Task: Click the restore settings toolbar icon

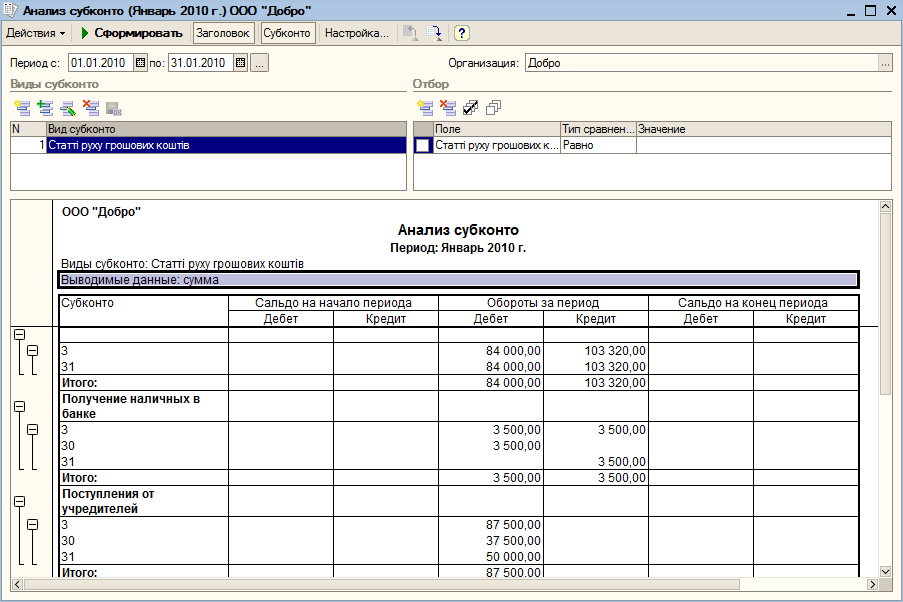Action: click(411, 33)
